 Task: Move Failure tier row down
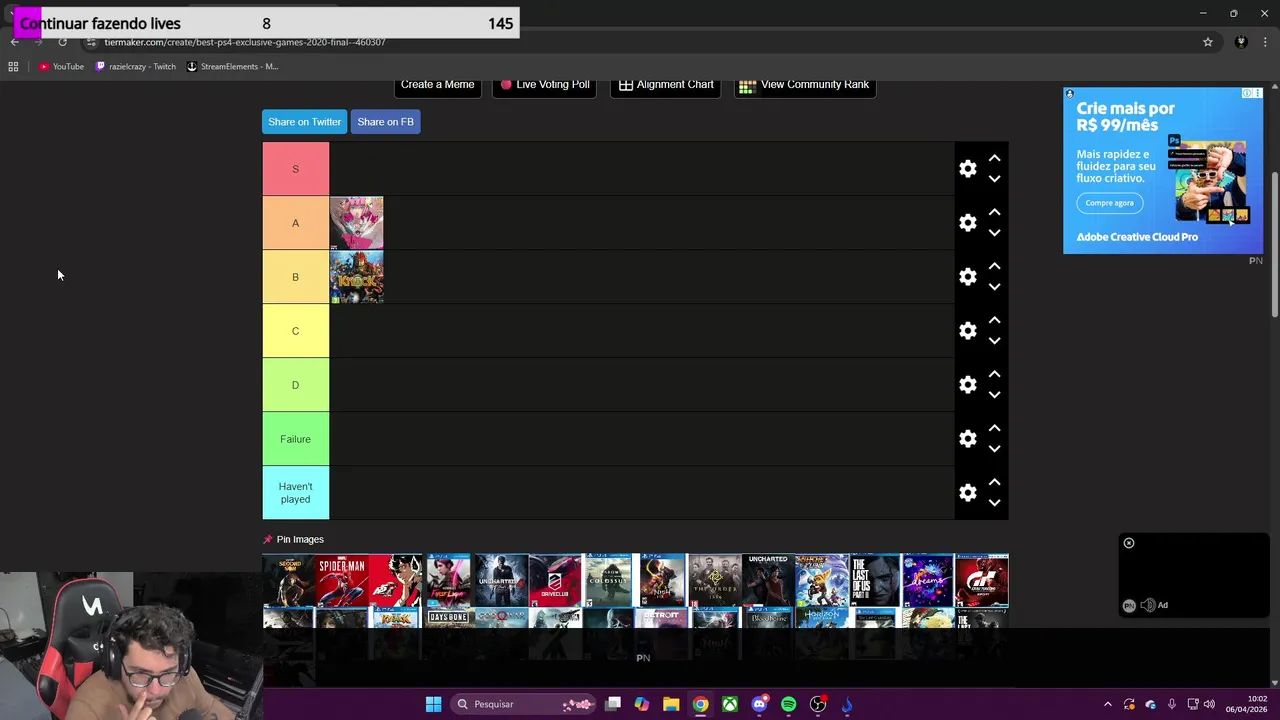tap(994, 449)
